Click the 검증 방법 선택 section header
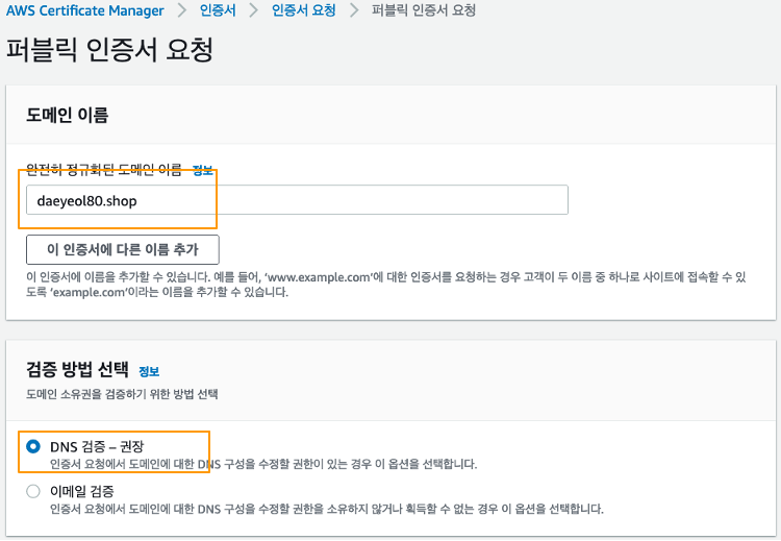Image resolution: width=781 pixels, height=541 pixels. [77, 370]
